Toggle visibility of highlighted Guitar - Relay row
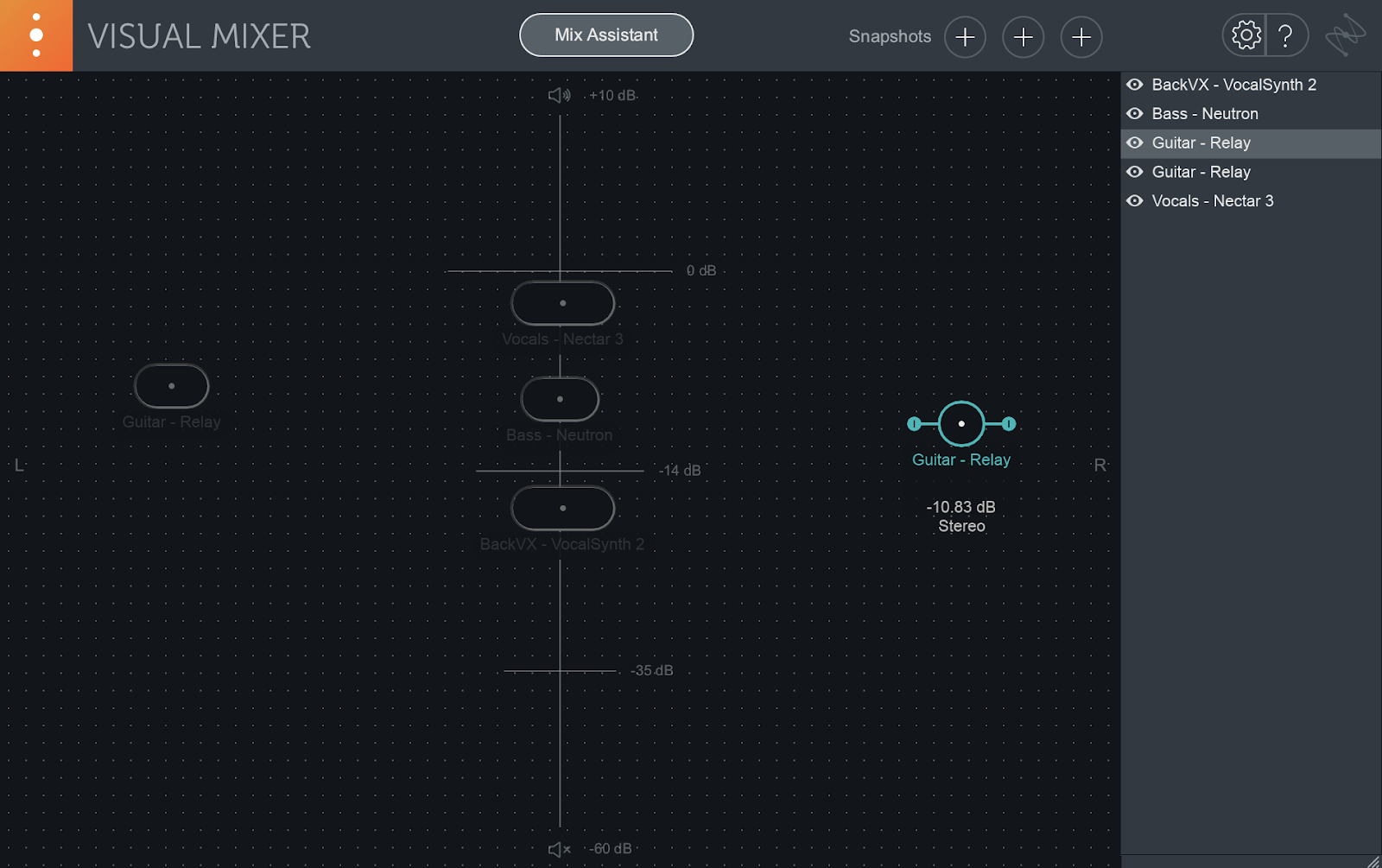1382x868 pixels. click(x=1135, y=143)
